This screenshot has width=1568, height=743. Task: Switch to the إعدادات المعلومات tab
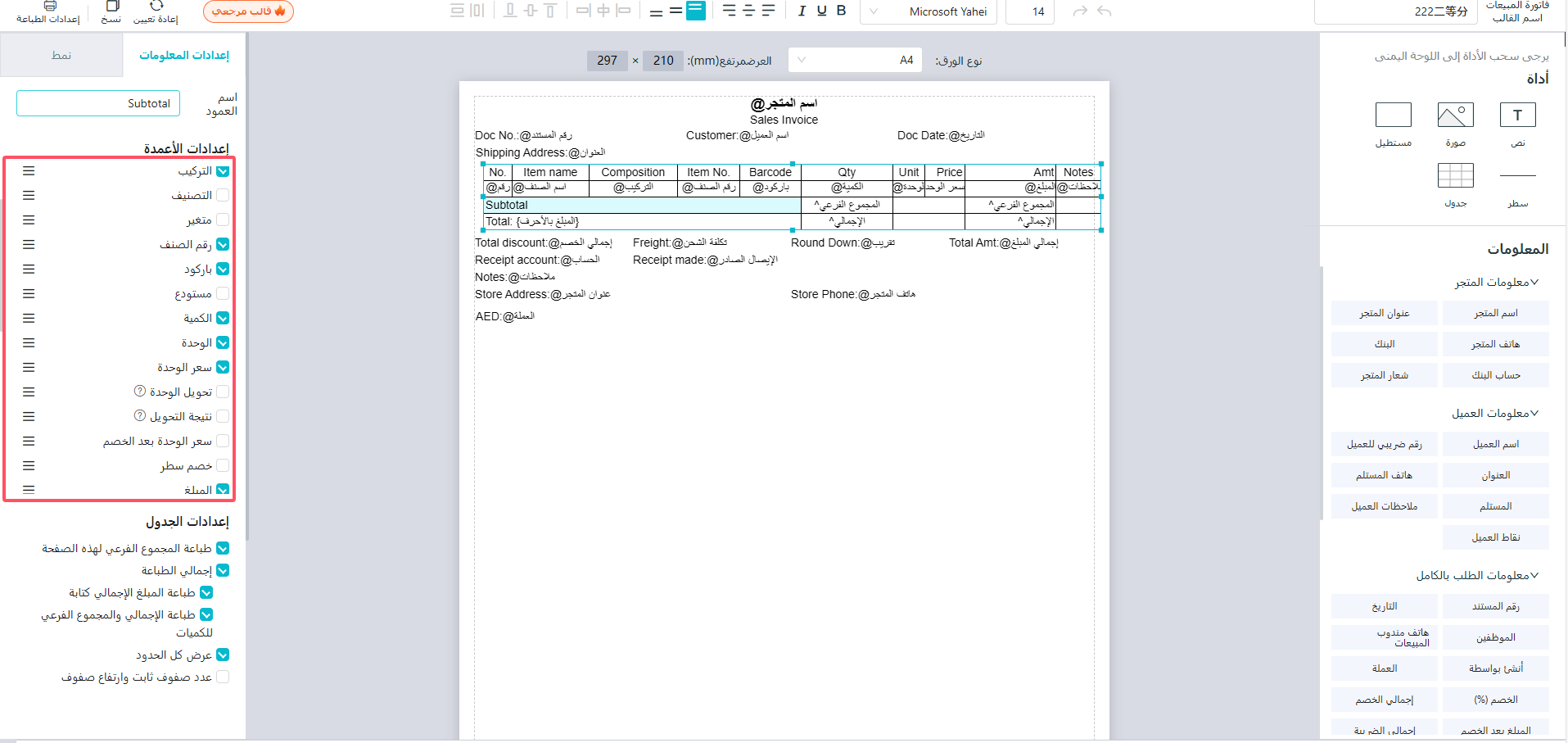point(184,55)
